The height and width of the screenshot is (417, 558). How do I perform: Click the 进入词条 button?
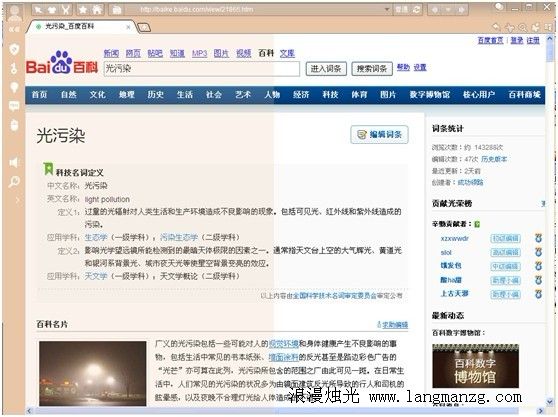pos(326,69)
